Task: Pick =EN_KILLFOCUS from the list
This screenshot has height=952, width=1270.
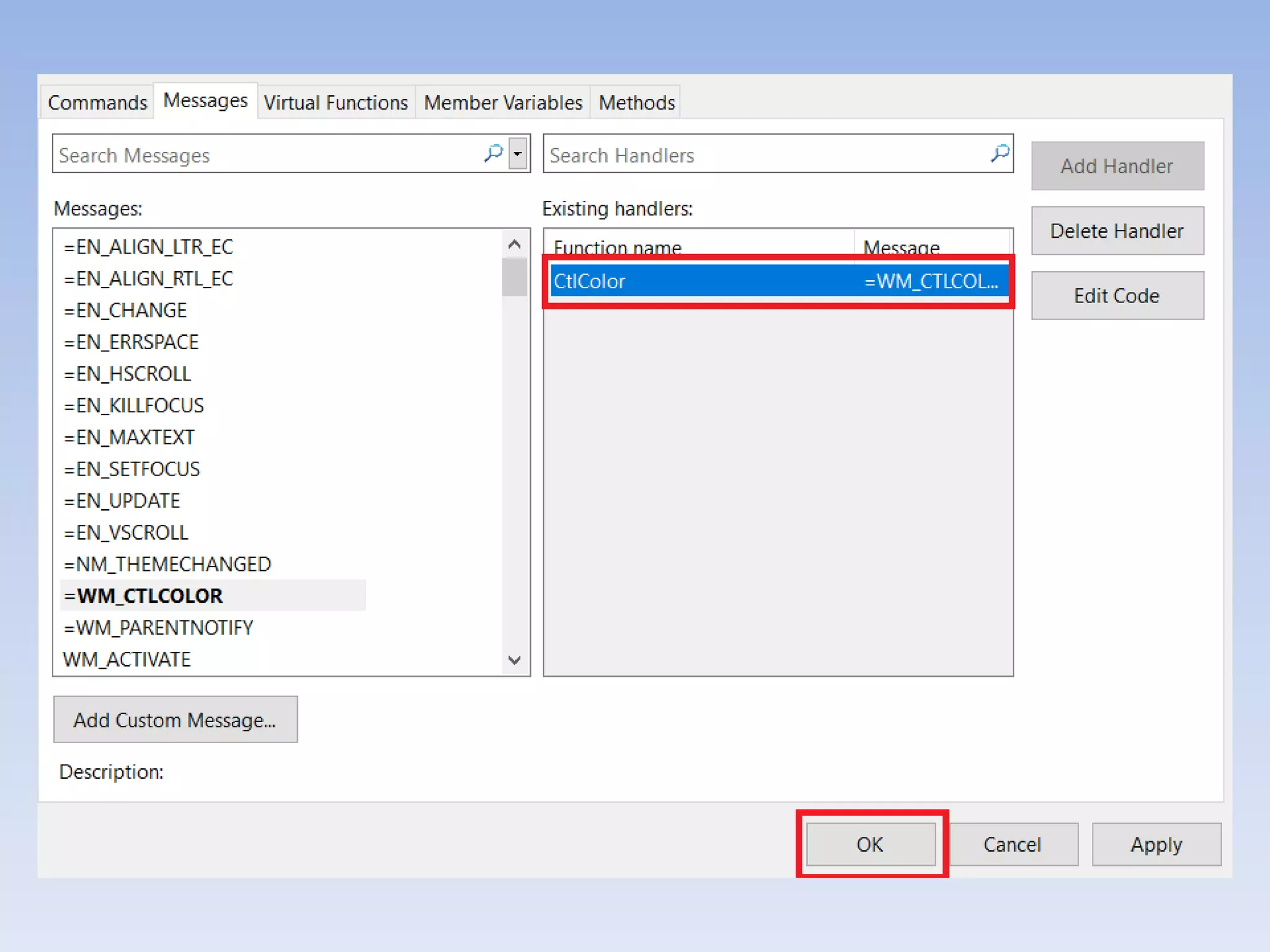Action: 134,405
